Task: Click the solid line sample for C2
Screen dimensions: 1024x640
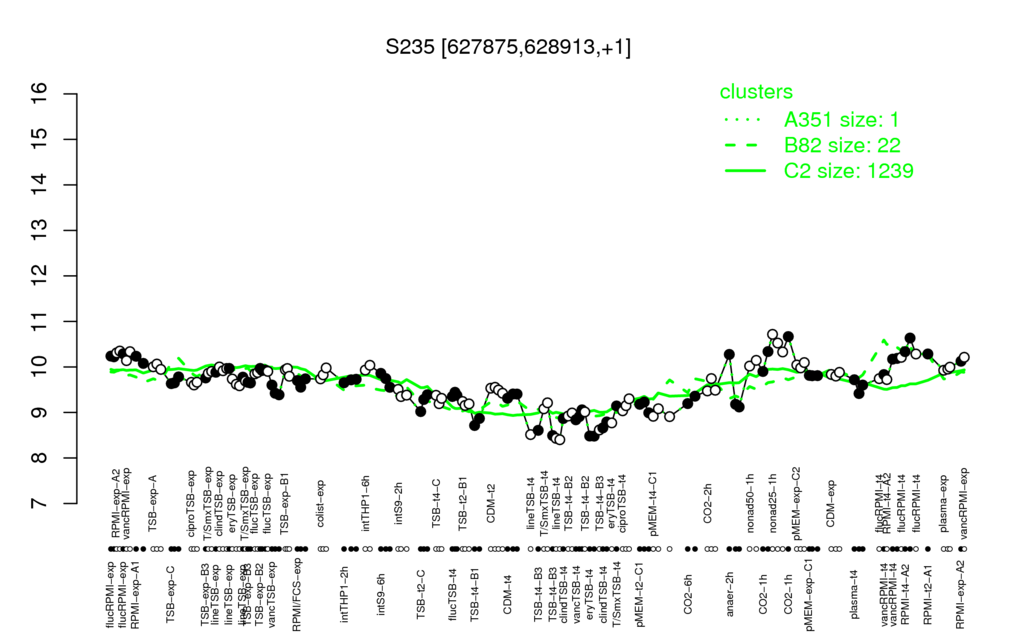Action: point(745,170)
